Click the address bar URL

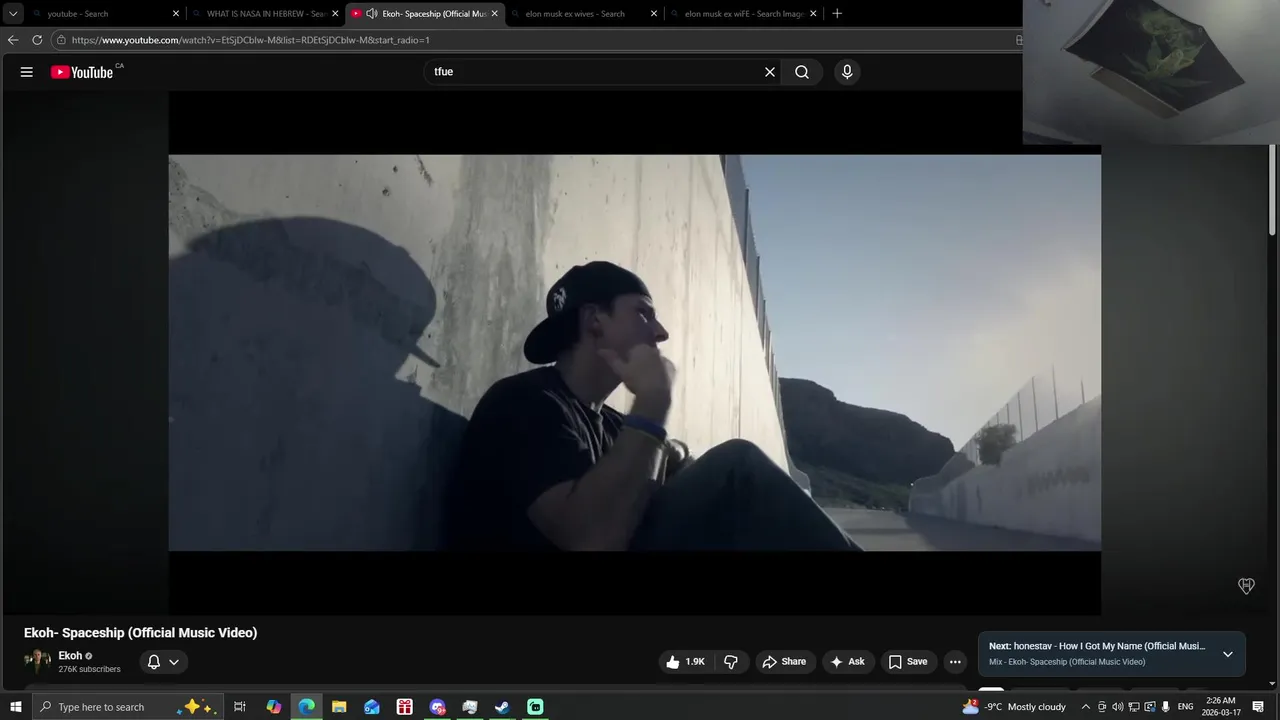[250, 40]
